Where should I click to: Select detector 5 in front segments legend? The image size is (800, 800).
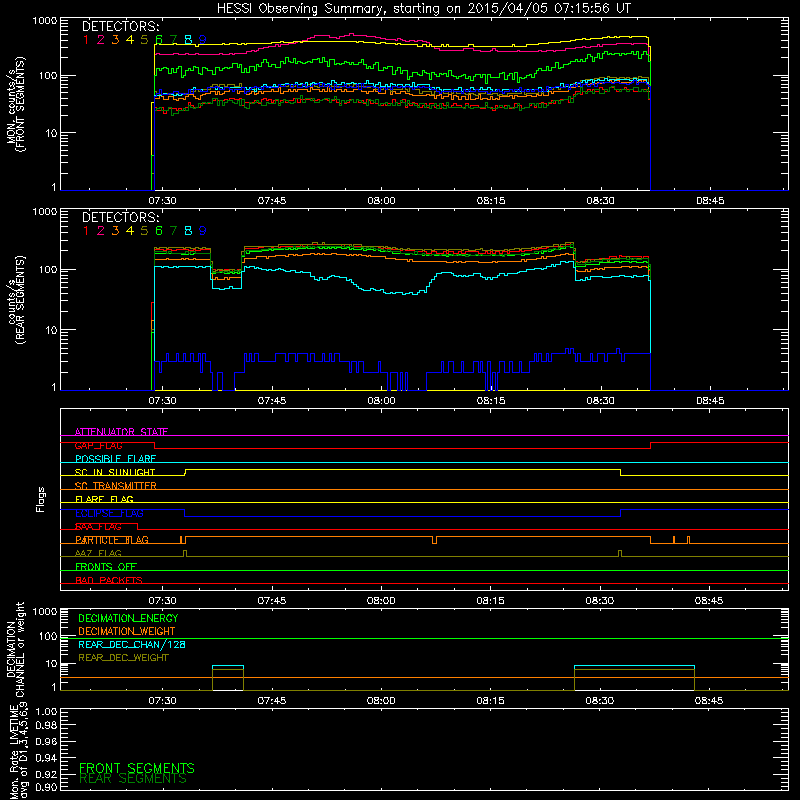click(x=144, y=40)
